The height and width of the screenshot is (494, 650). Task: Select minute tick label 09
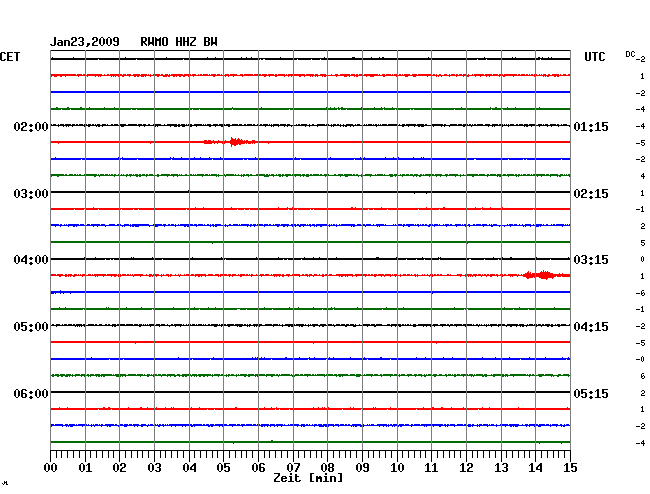click(x=362, y=468)
